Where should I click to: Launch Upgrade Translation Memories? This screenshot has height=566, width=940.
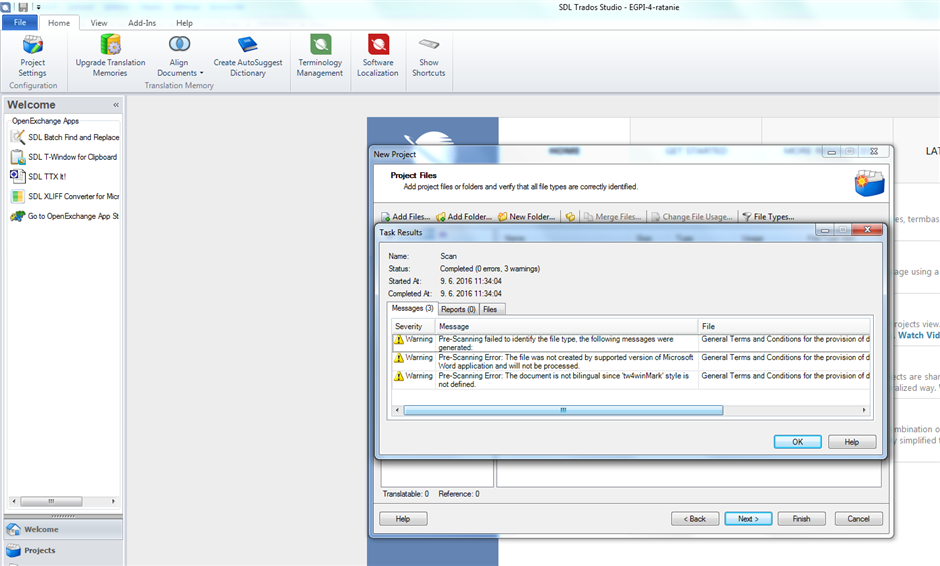[x=110, y=56]
